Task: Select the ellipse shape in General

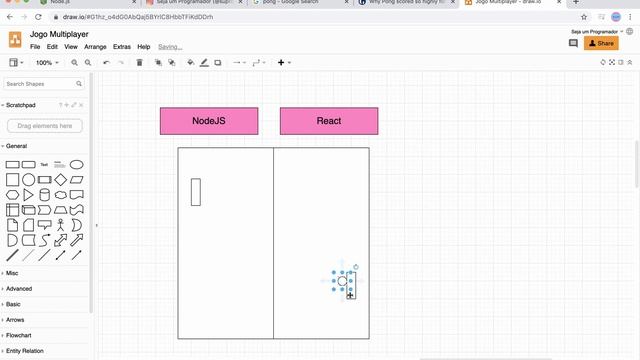Action: (x=76, y=164)
